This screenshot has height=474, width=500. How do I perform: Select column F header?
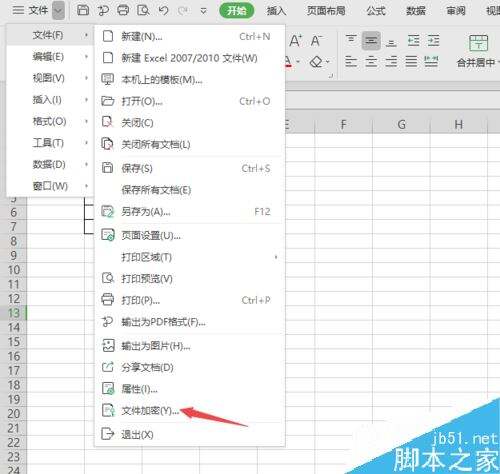[x=343, y=125]
